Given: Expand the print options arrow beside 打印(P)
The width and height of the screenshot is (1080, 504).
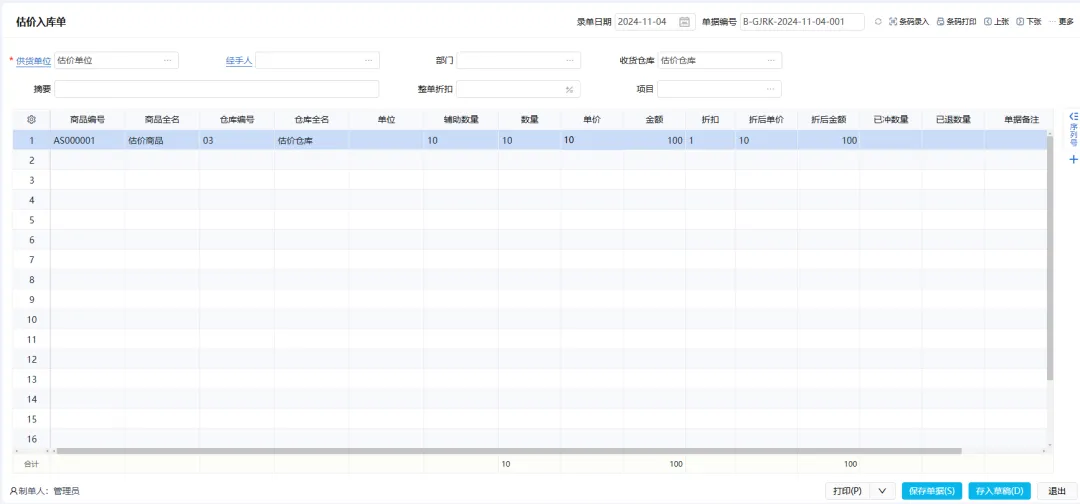Looking at the screenshot, I should [x=881, y=491].
